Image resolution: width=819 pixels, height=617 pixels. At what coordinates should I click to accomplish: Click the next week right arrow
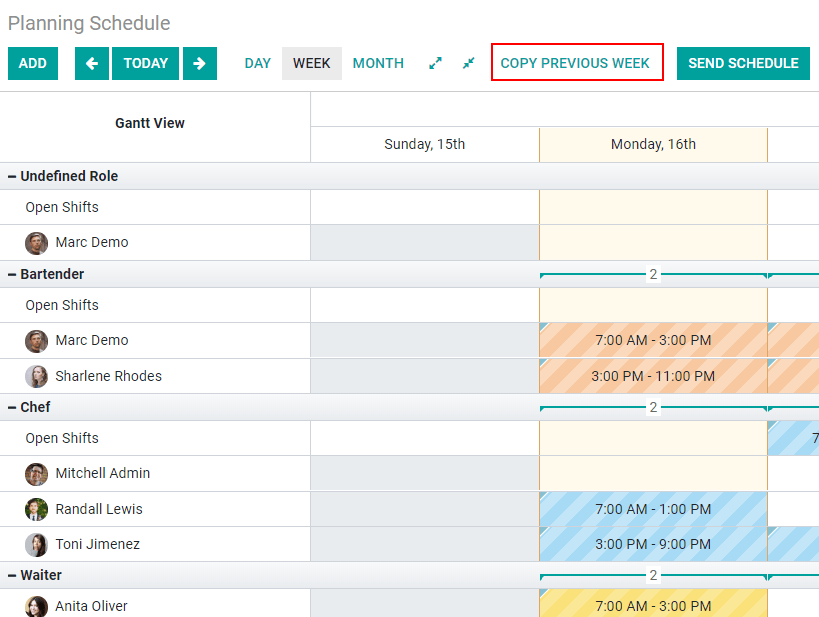pyautogui.click(x=200, y=63)
